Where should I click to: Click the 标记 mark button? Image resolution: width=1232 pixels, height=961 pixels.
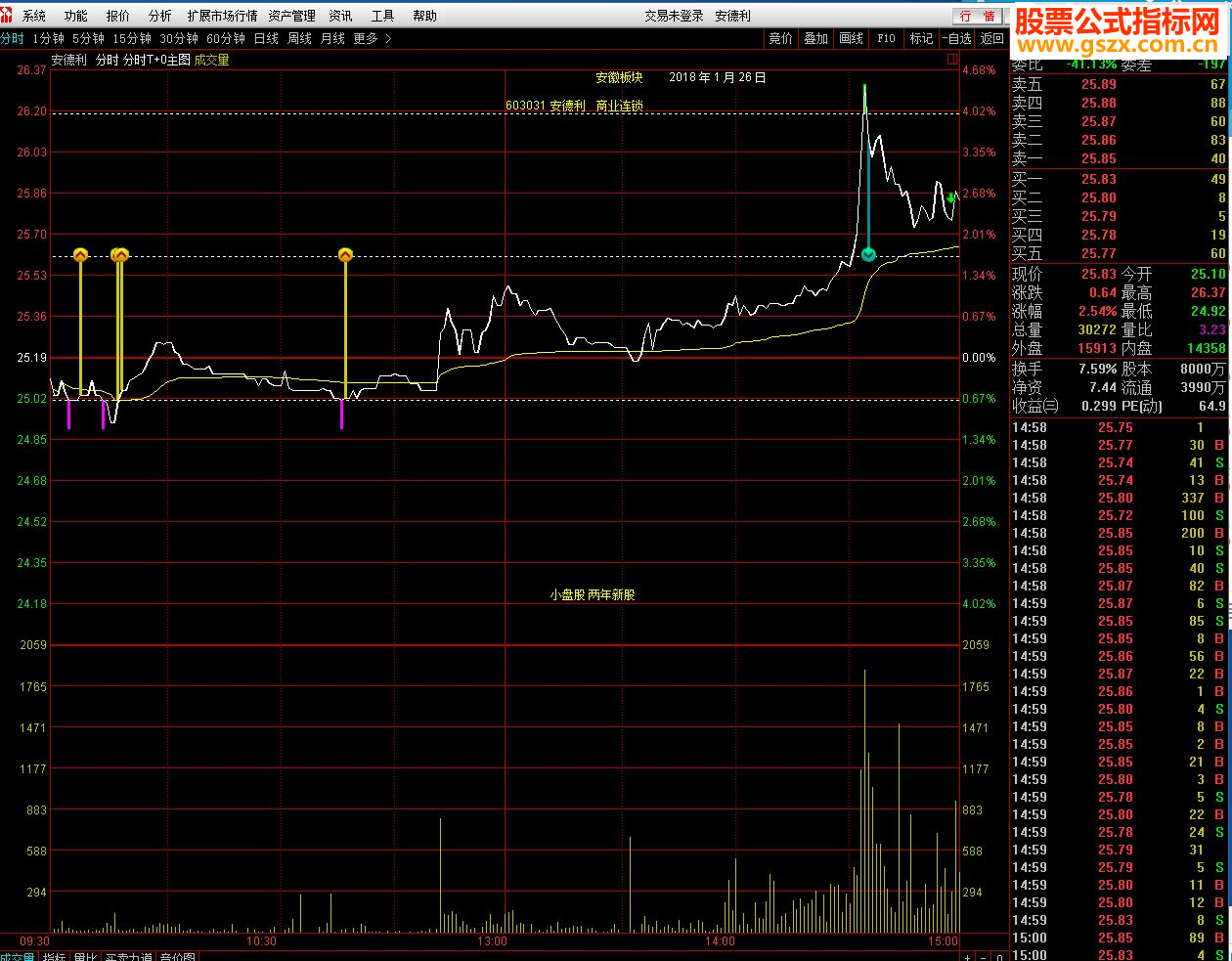point(922,38)
